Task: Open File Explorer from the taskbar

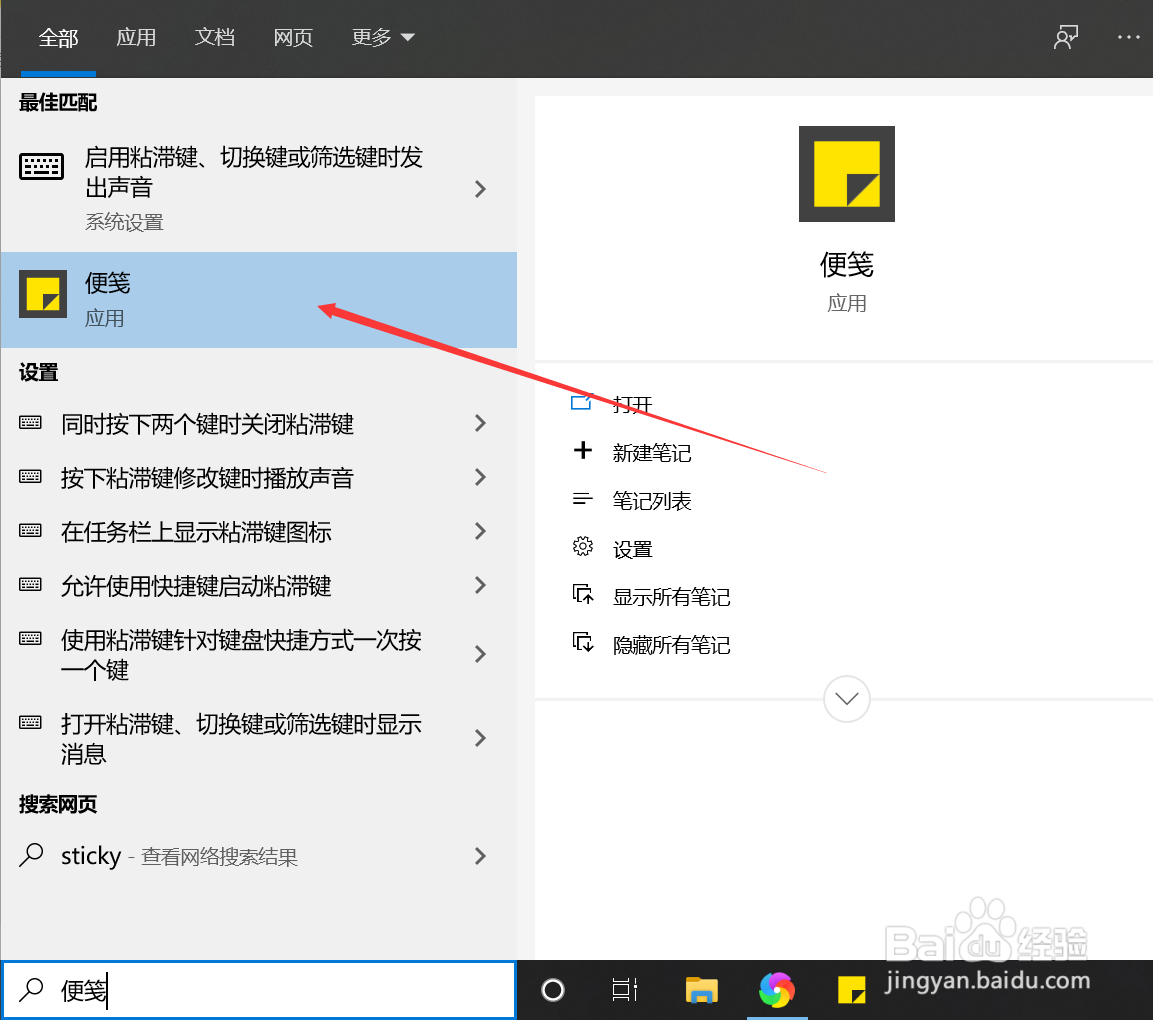Action: [x=701, y=990]
